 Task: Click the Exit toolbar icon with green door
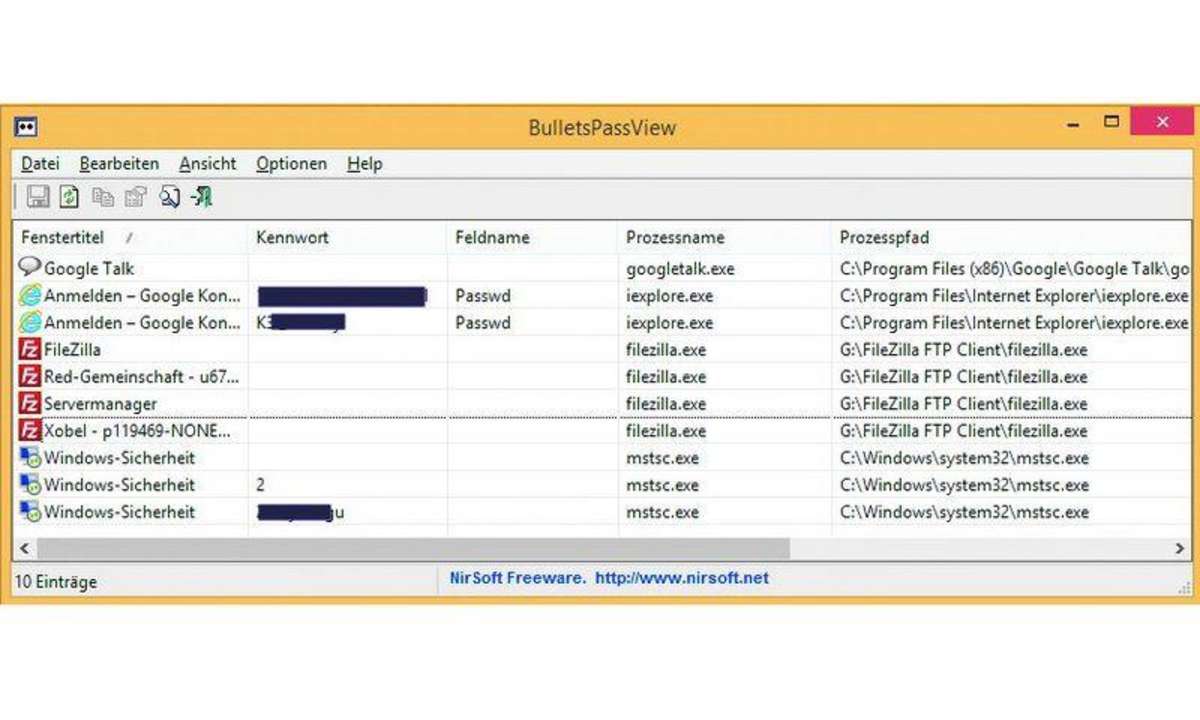tap(202, 197)
